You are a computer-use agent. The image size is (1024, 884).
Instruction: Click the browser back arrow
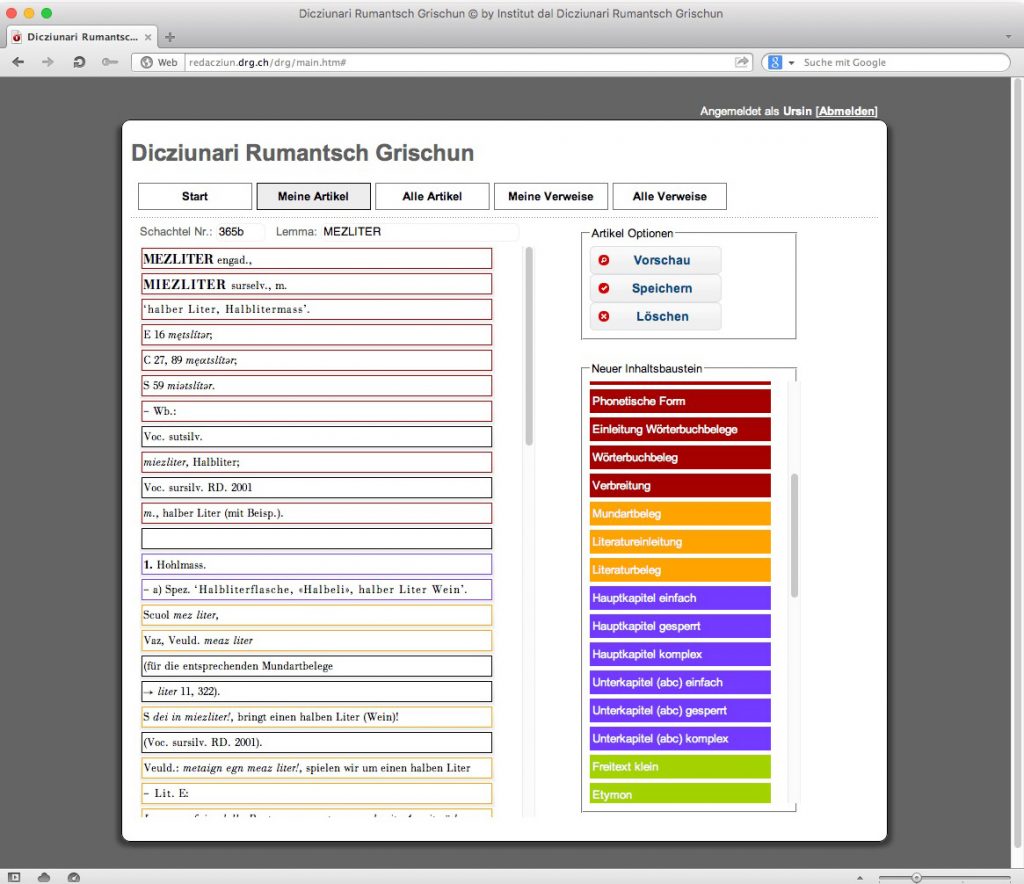18,62
